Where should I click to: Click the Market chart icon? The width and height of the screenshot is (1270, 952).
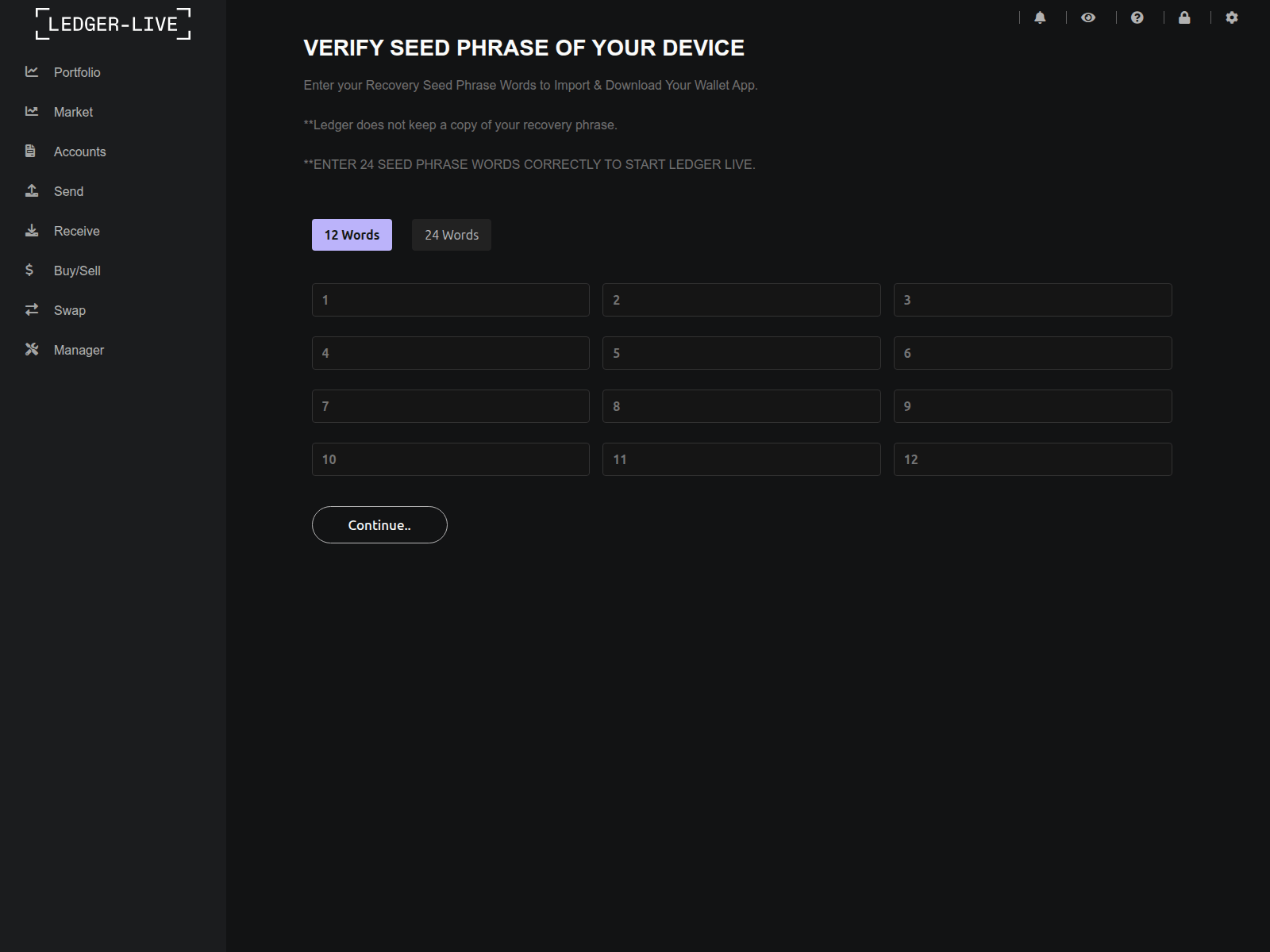click(x=32, y=111)
